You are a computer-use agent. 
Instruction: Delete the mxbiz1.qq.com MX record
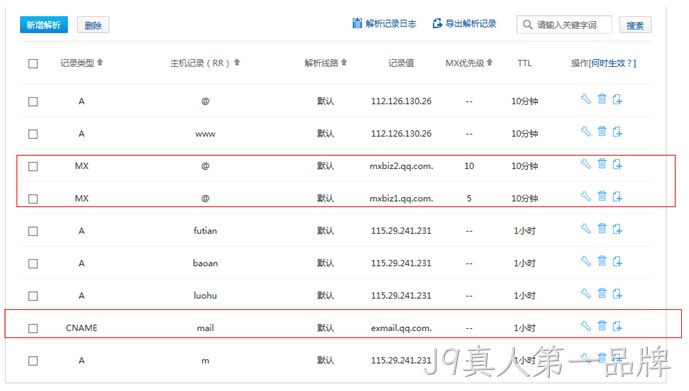coord(602,196)
